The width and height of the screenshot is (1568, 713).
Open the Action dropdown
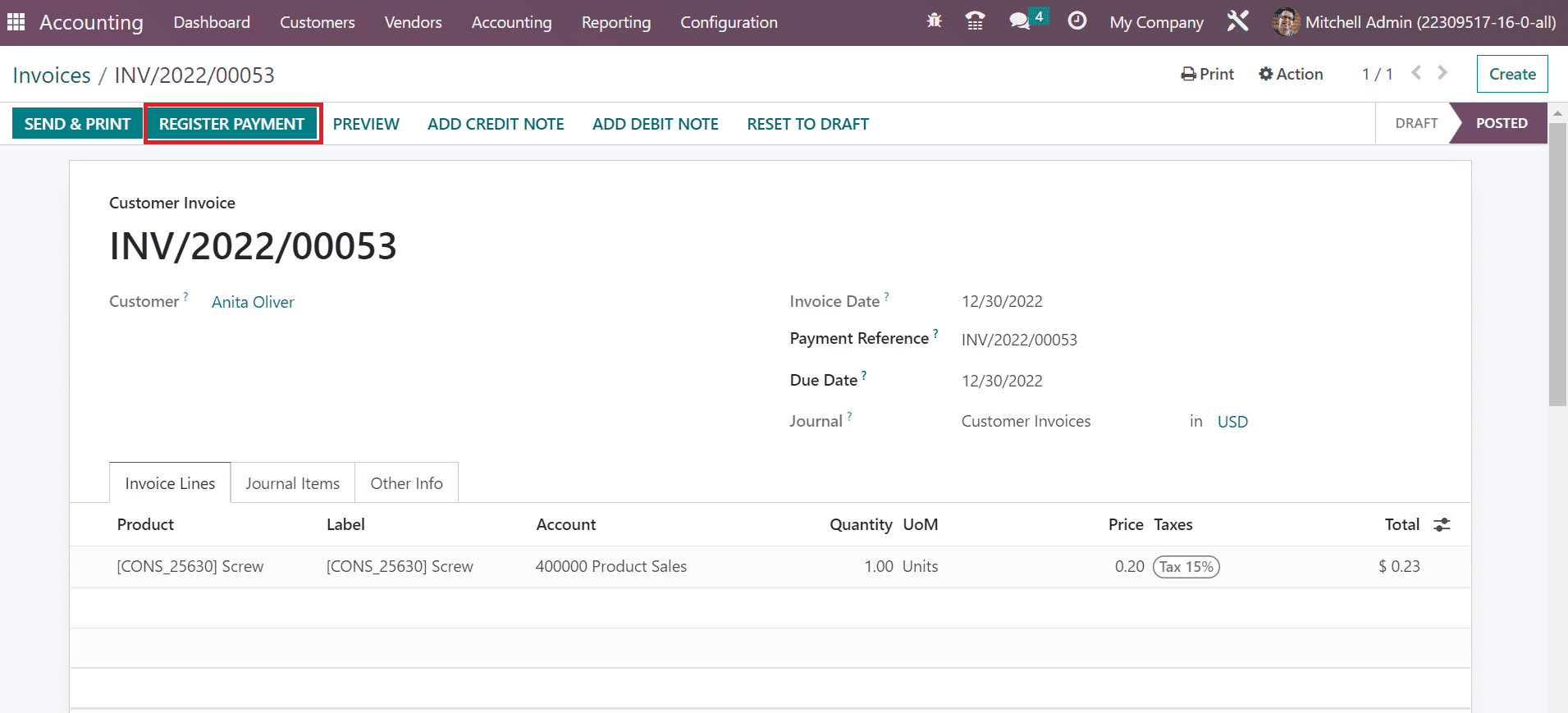click(x=1291, y=74)
